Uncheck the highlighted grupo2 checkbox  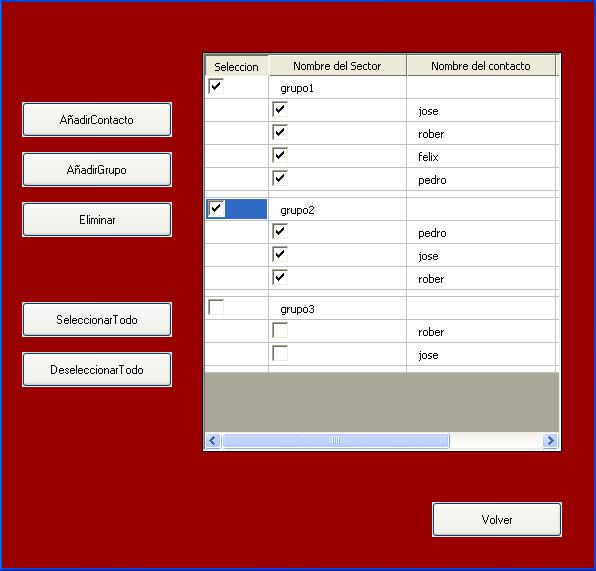pyautogui.click(x=216, y=208)
